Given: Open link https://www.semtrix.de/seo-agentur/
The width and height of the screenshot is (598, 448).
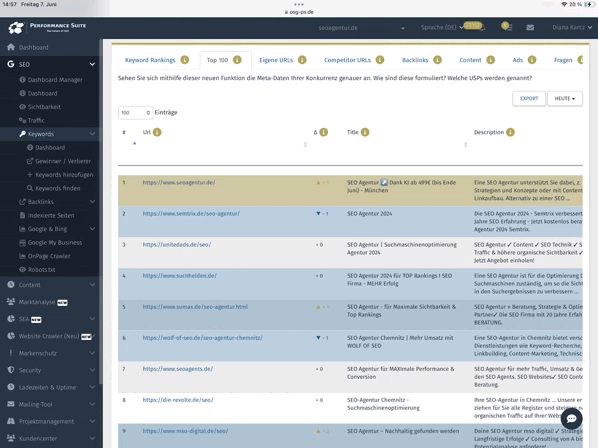Looking at the screenshot, I should coord(191,214).
